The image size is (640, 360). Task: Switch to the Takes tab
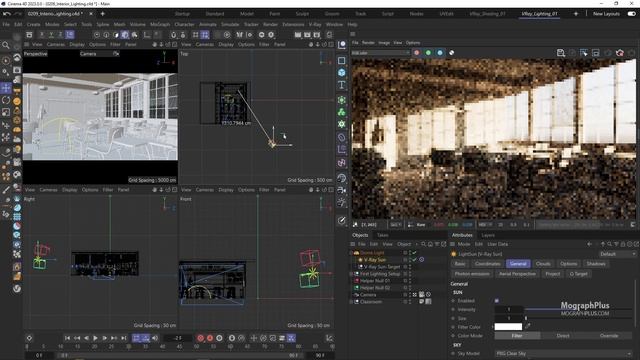(382, 235)
